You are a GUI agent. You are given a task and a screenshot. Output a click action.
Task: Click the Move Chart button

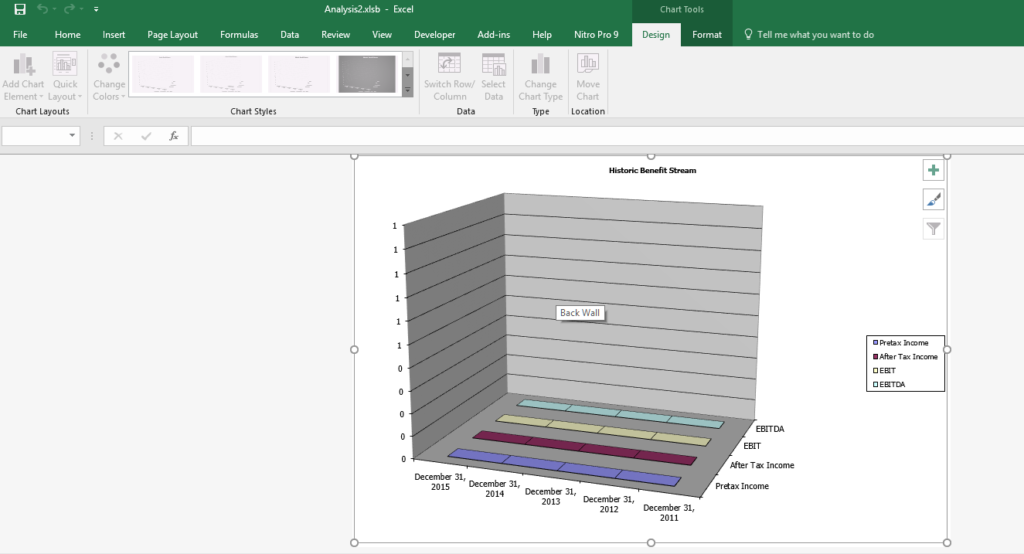point(588,77)
